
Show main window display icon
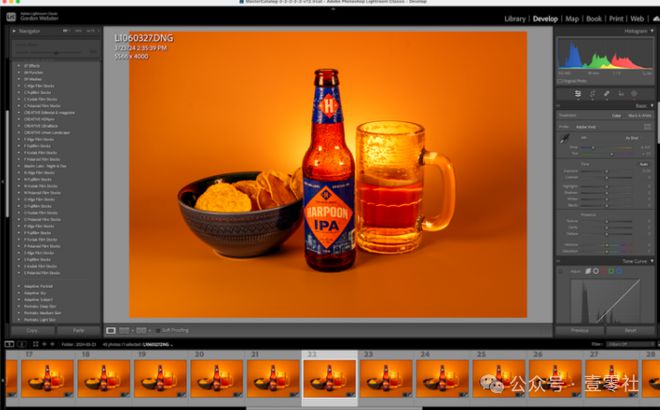(x=9, y=344)
